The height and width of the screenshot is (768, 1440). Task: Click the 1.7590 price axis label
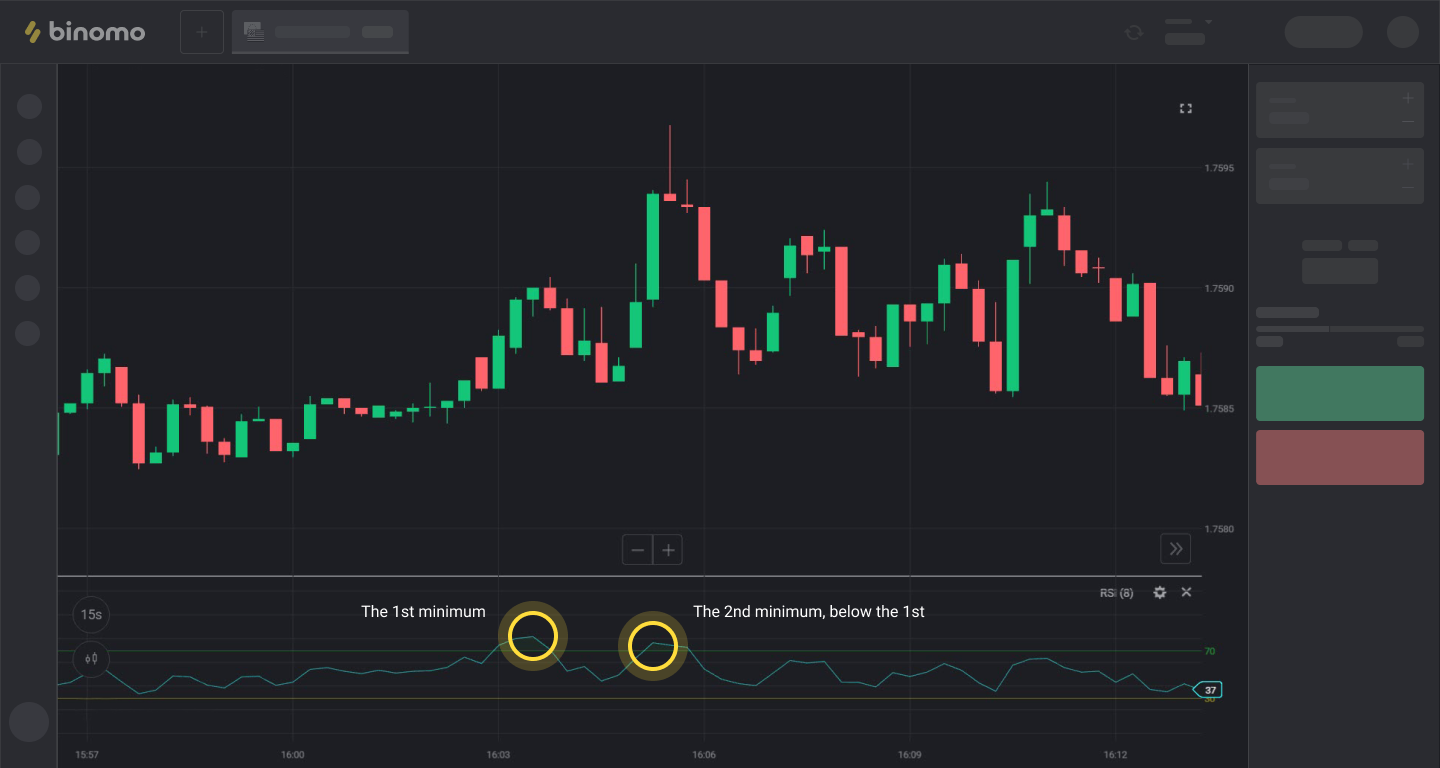pos(1219,289)
